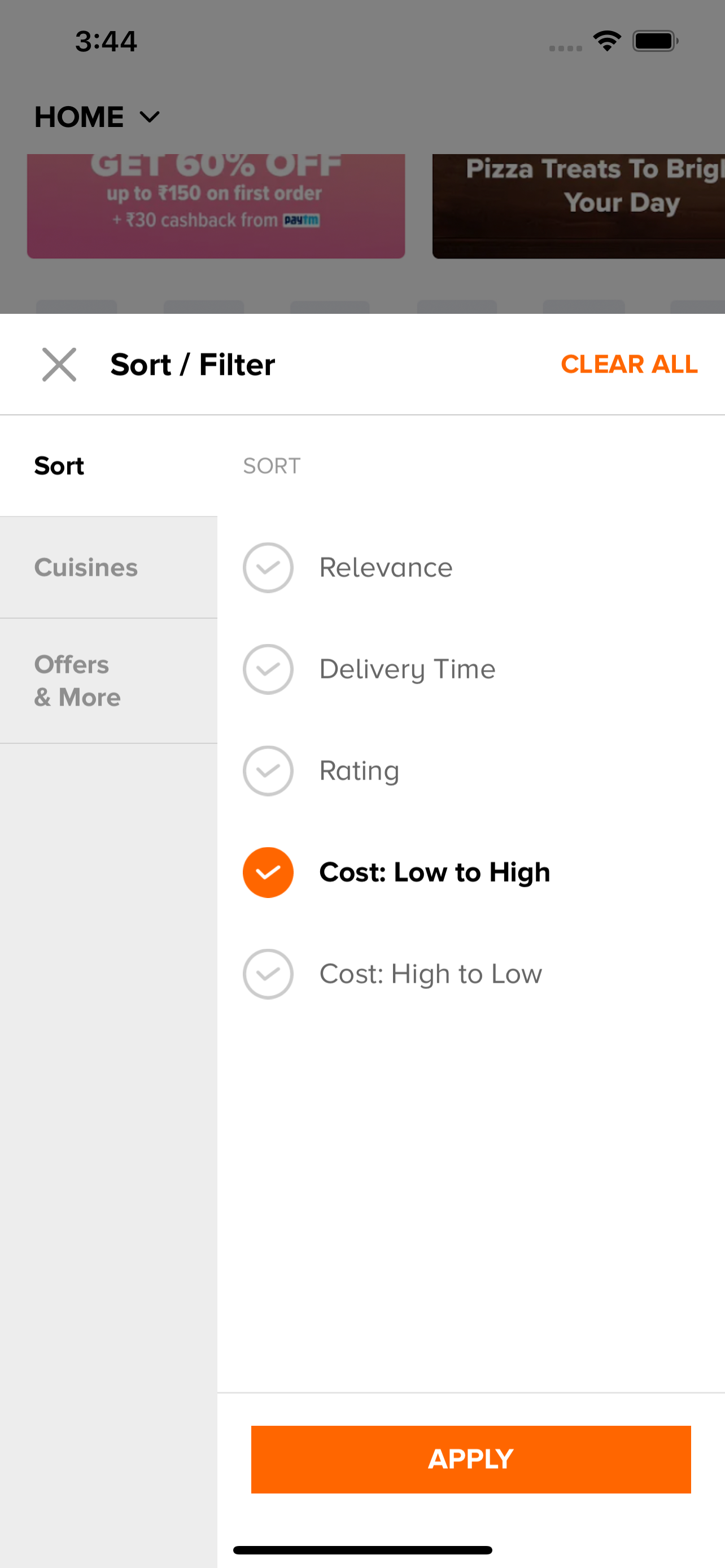725x1568 pixels.
Task: Tap the Delivery Time label text
Action: coord(407,669)
